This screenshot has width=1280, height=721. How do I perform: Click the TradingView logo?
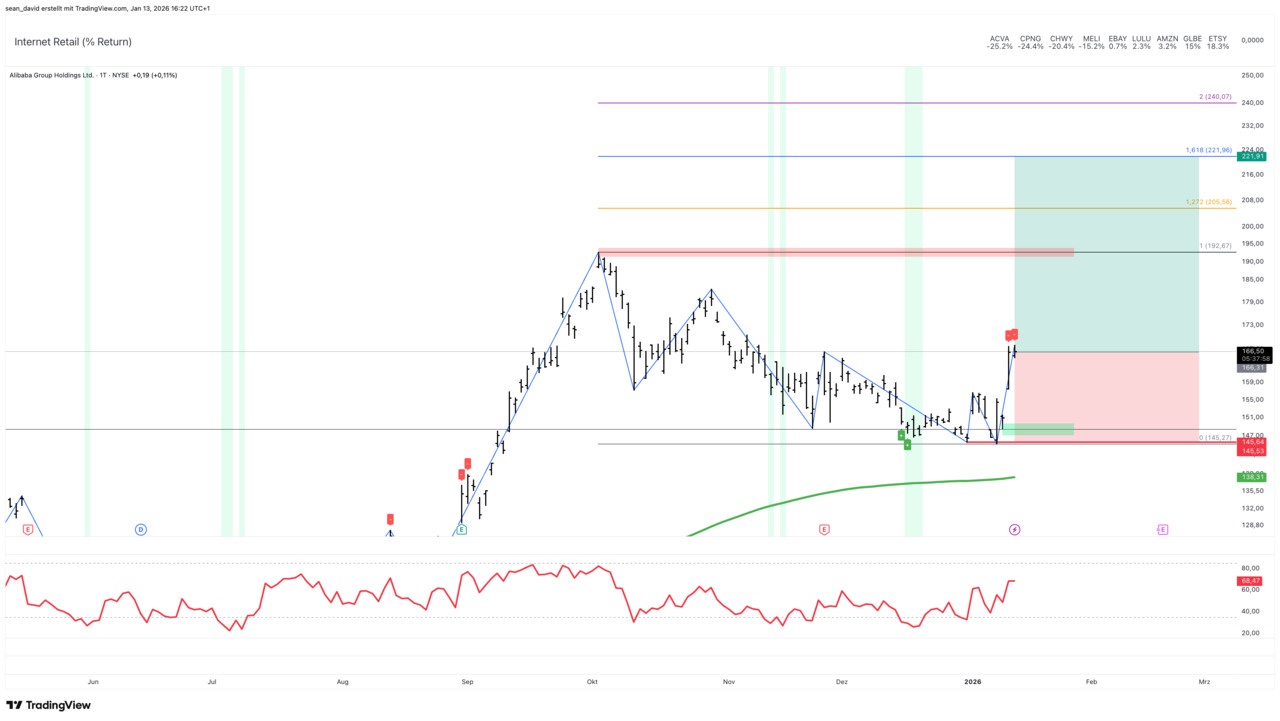(48, 705)
